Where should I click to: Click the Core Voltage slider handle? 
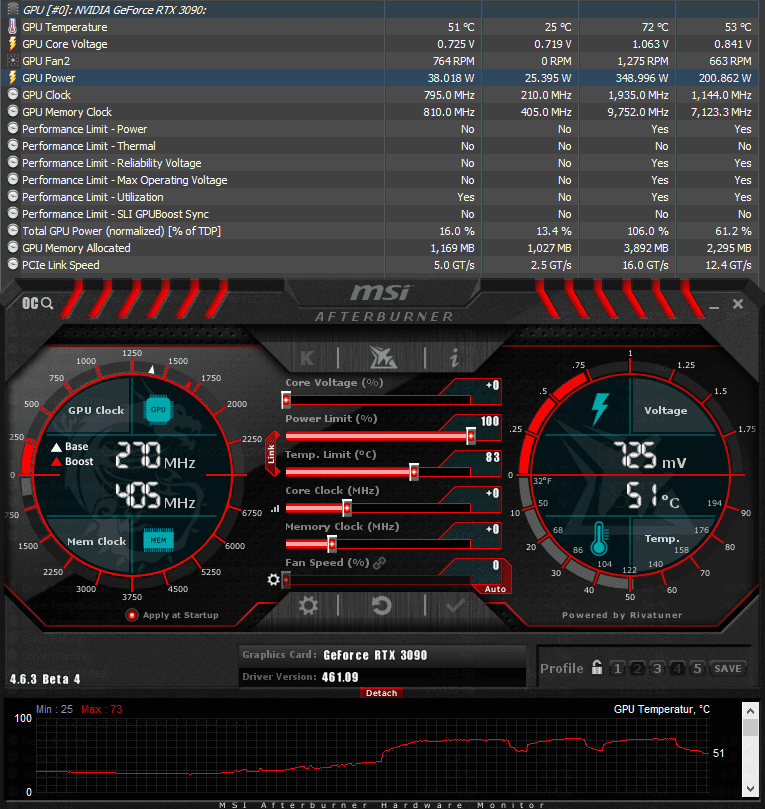point(286,400)
